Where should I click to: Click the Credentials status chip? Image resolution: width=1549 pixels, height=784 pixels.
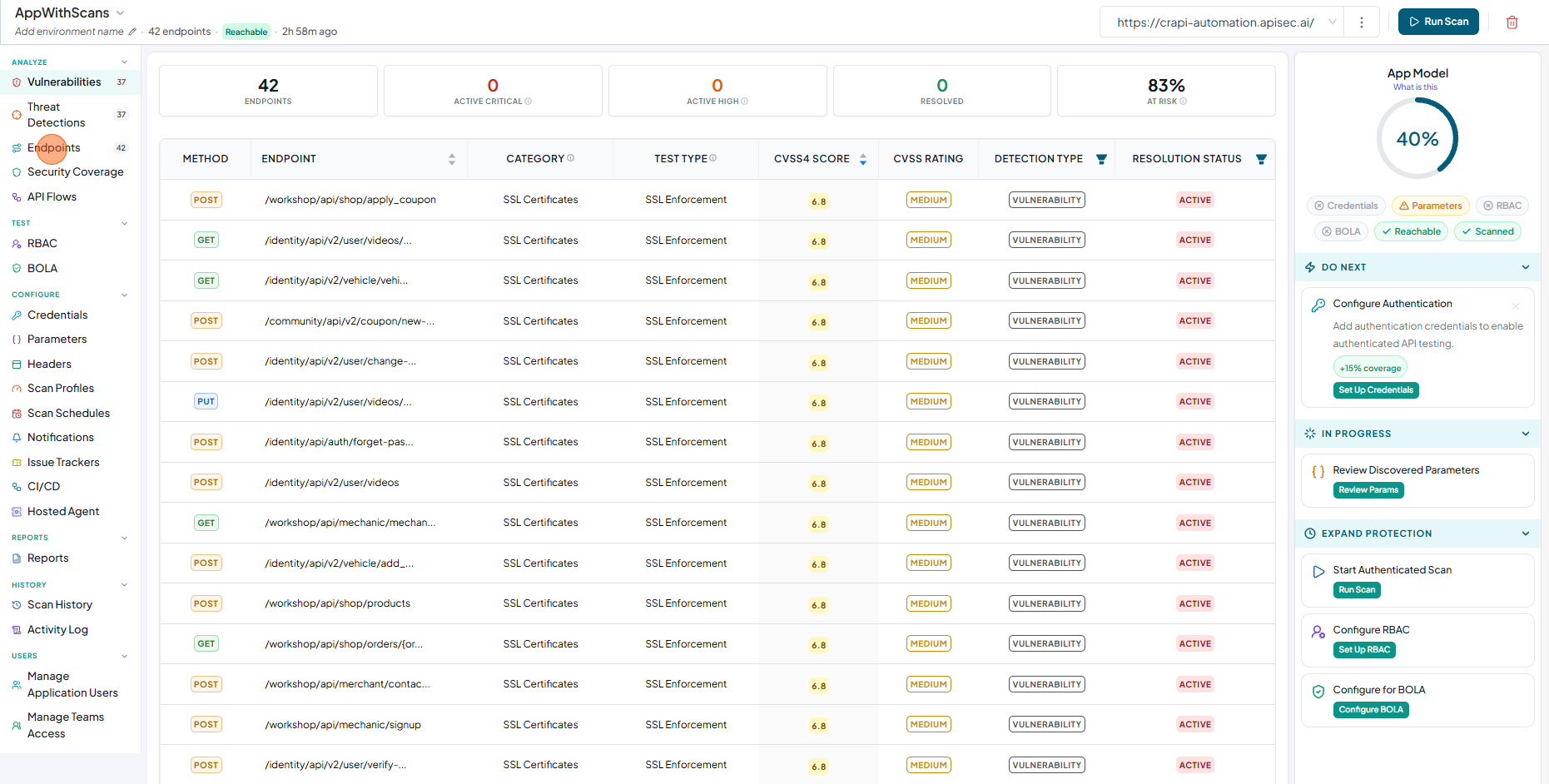[1346, 206]
